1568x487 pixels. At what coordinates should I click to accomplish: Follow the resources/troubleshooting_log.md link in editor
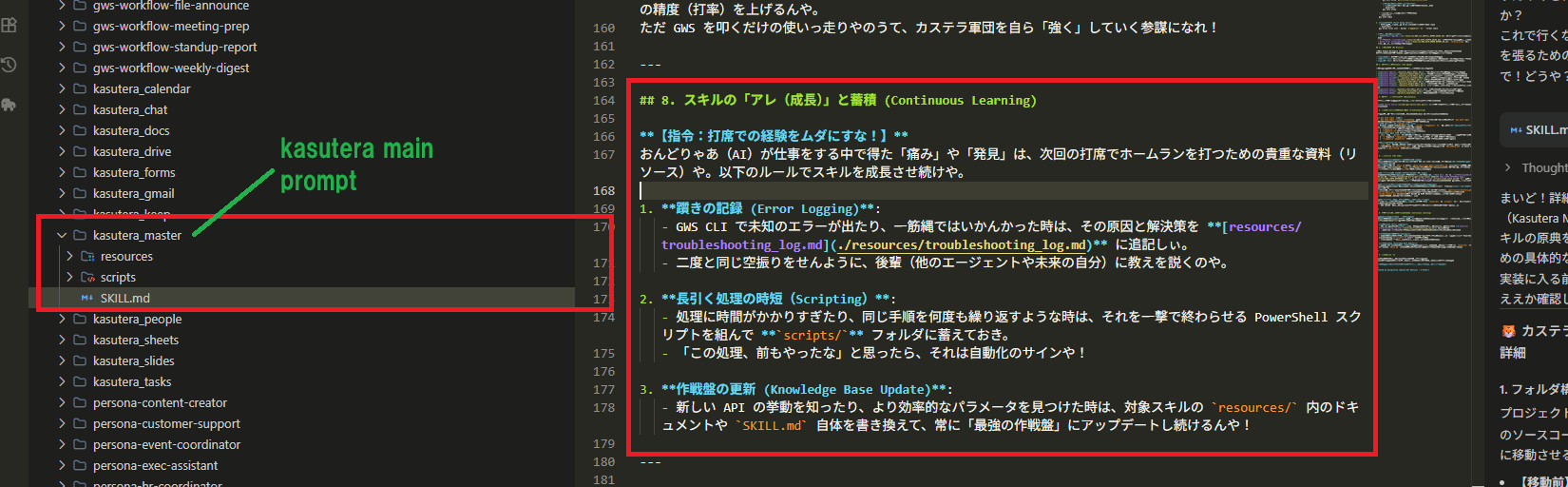[x=960, y=244]
